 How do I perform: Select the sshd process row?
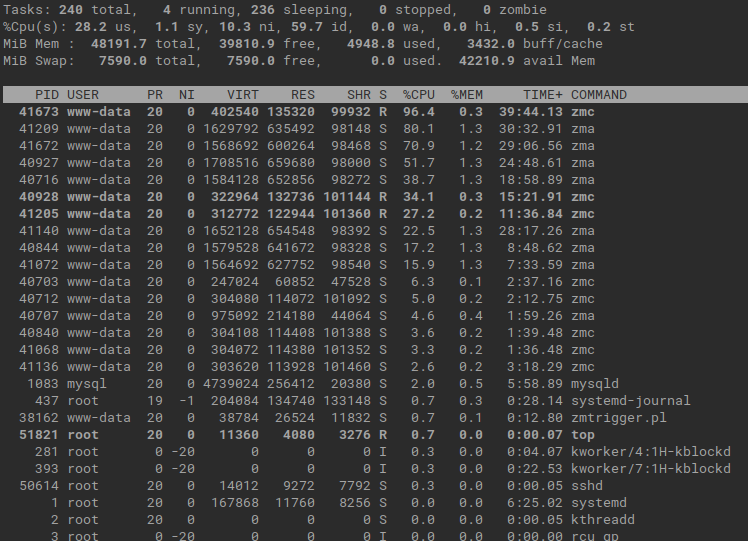[374, 486]
